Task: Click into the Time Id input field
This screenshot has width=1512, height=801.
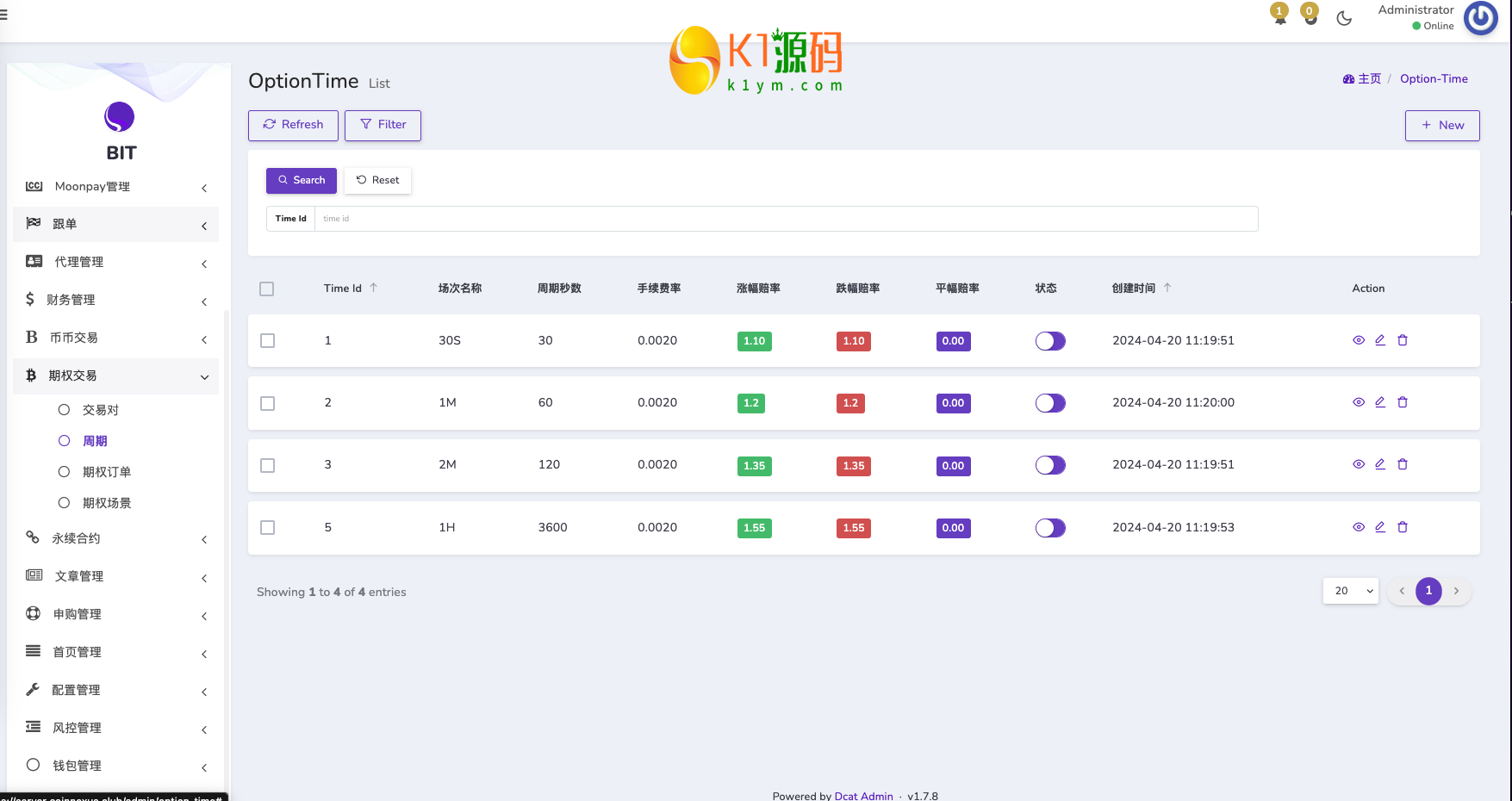Action: point(784,219)
